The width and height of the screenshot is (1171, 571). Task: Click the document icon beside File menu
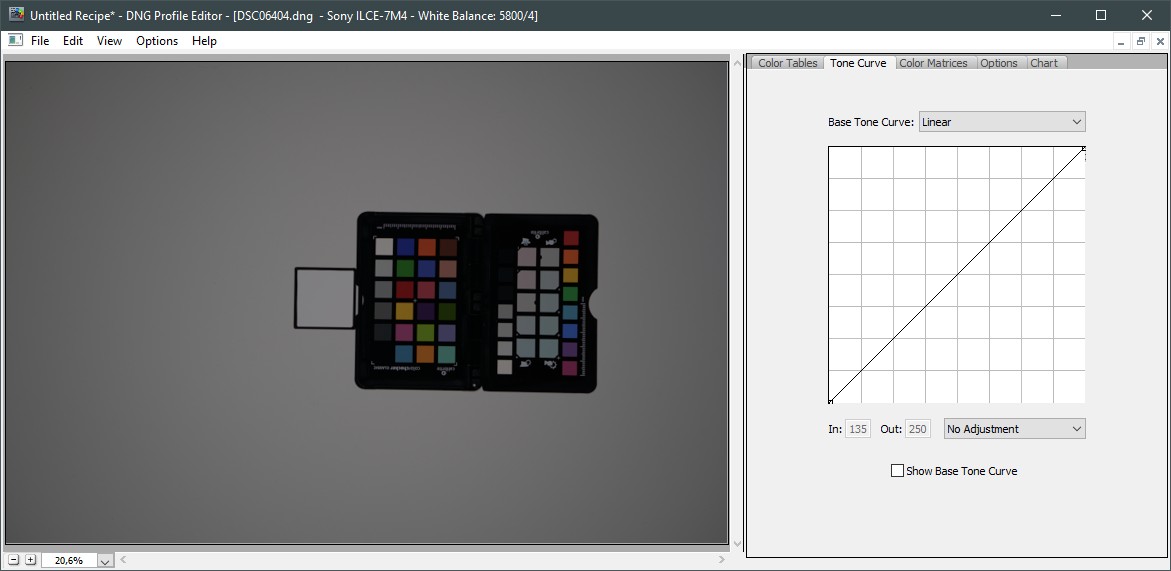15,41
